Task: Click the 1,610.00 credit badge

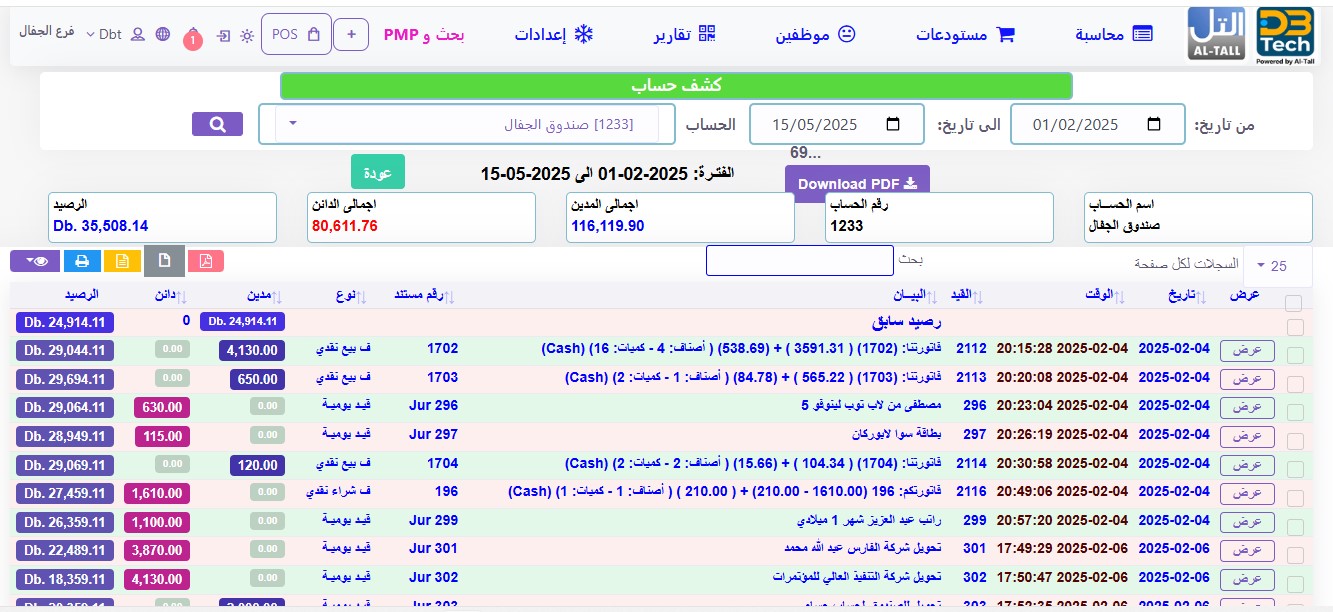Action: pyautogui.click(x=158, y=493)
